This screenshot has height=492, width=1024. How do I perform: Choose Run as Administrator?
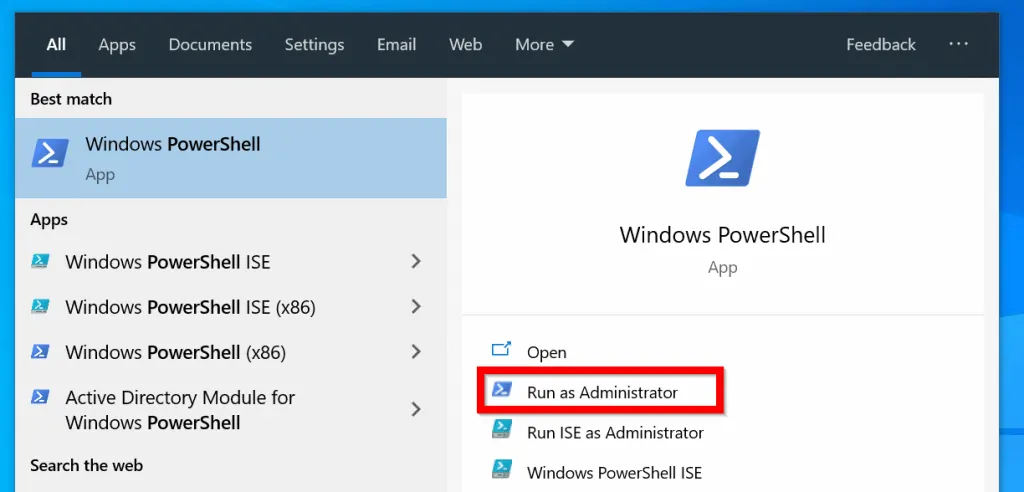point(602,393)
